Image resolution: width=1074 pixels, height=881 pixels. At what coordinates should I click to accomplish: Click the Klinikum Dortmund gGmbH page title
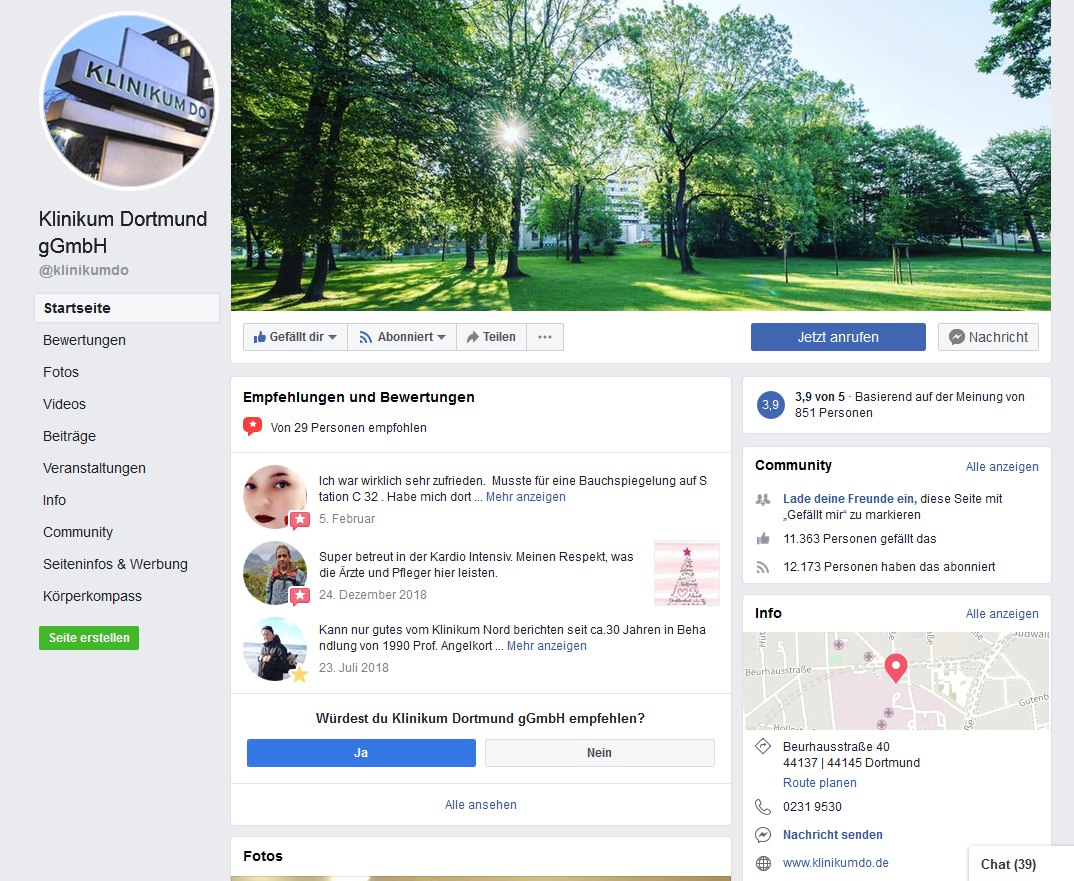pos(123,232)
